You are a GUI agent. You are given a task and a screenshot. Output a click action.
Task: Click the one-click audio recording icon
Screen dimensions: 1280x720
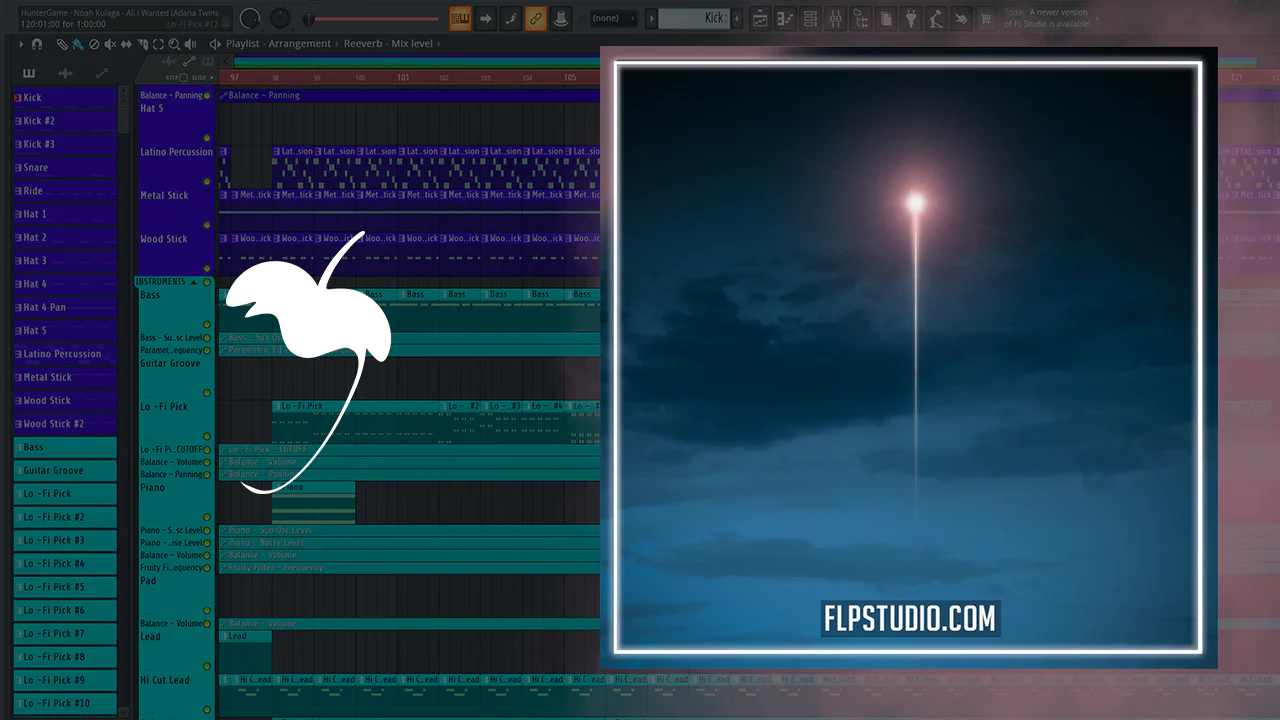pyautogui.click(x=961, y=18)
